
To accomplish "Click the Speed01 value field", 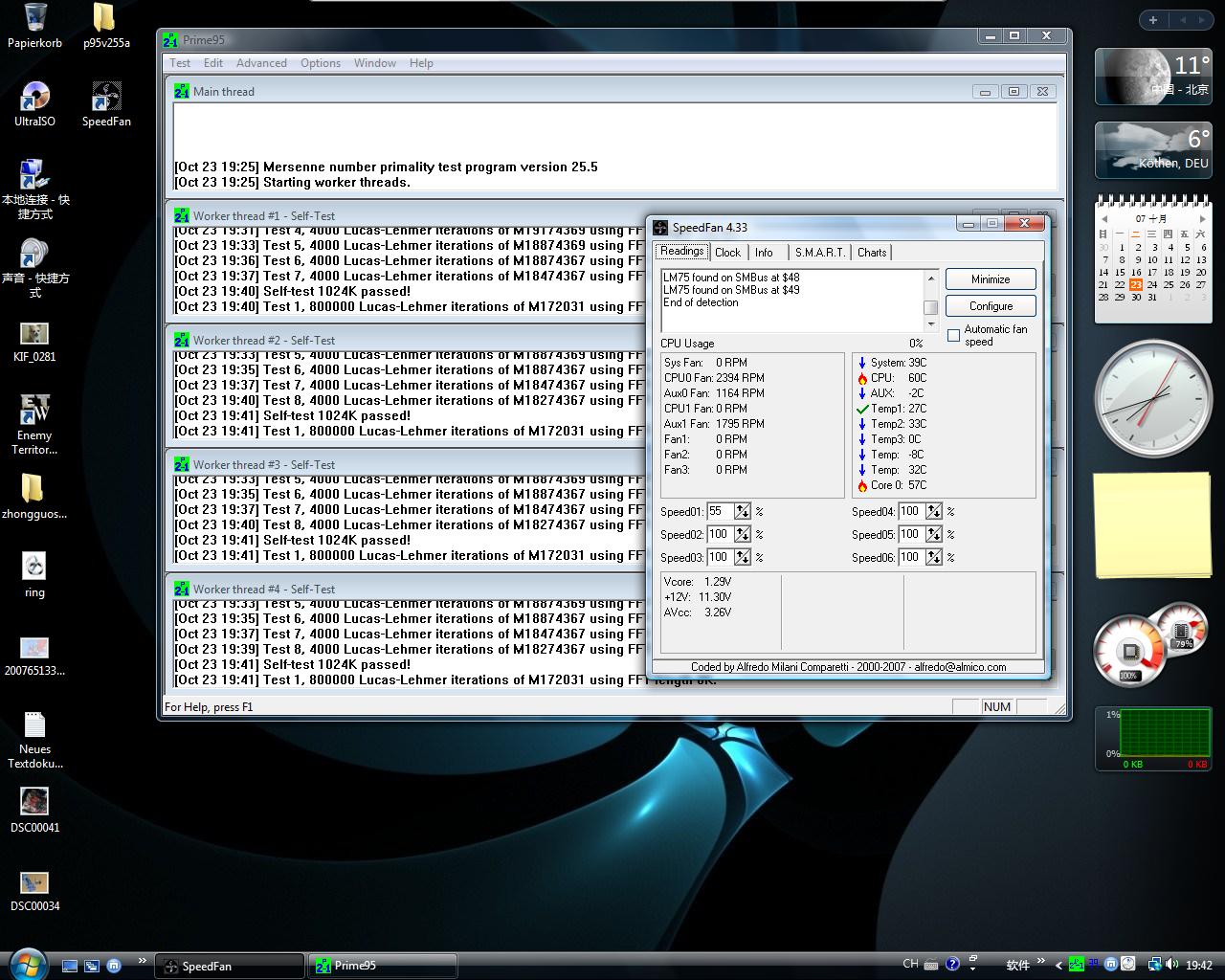I will pyautogui.click(x=720, y=512).
